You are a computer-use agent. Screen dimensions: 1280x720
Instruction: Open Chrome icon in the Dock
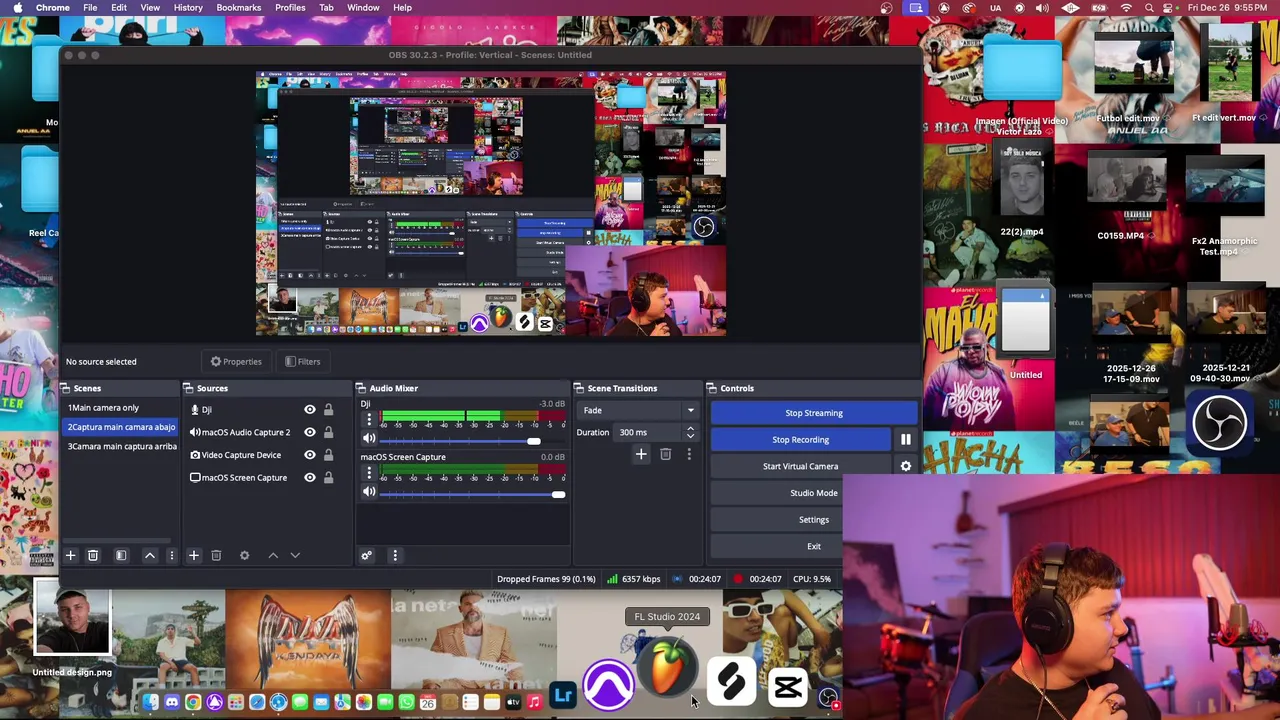pos(193,703)
